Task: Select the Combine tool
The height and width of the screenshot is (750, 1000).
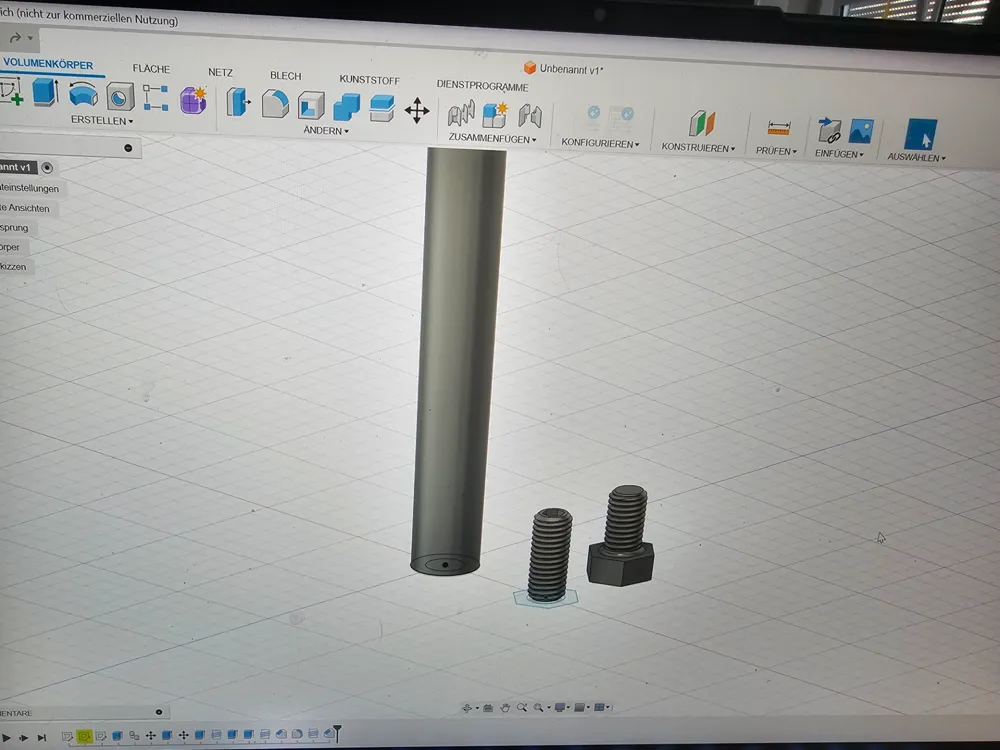Action: tap(347, 107)
